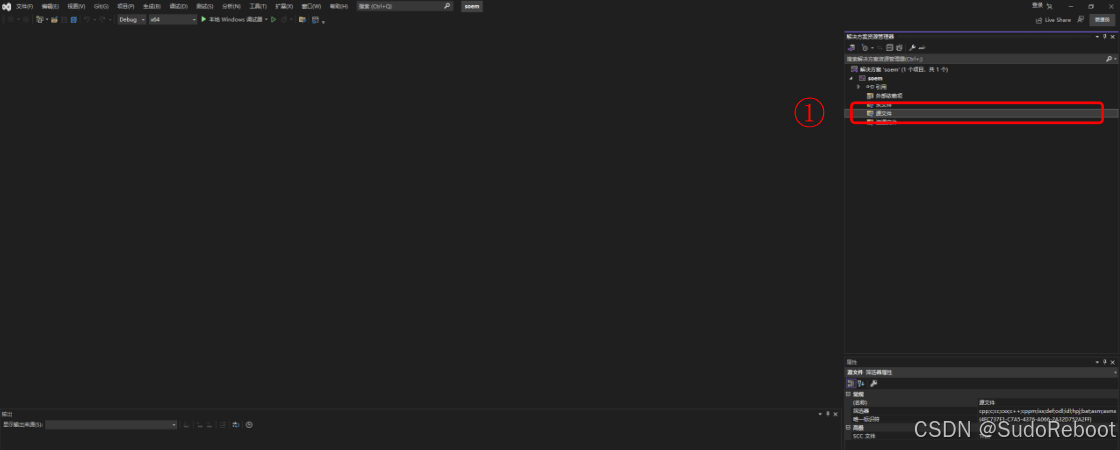Toggle solution/folder view icon in Solution Explorer
Screen dimensions: 1120x450
coord(851,47)
